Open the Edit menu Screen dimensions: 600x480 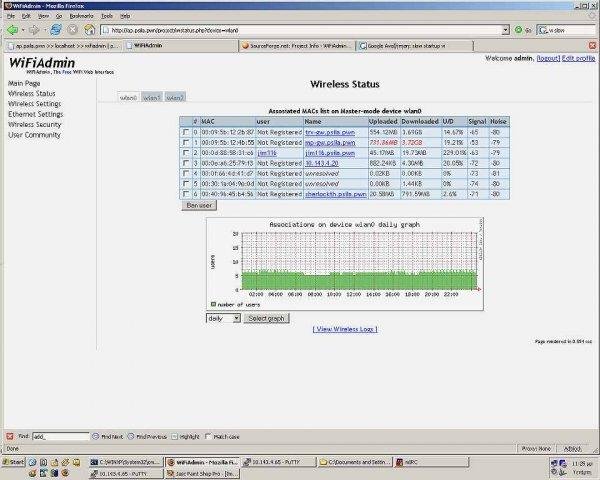(26, 16)
